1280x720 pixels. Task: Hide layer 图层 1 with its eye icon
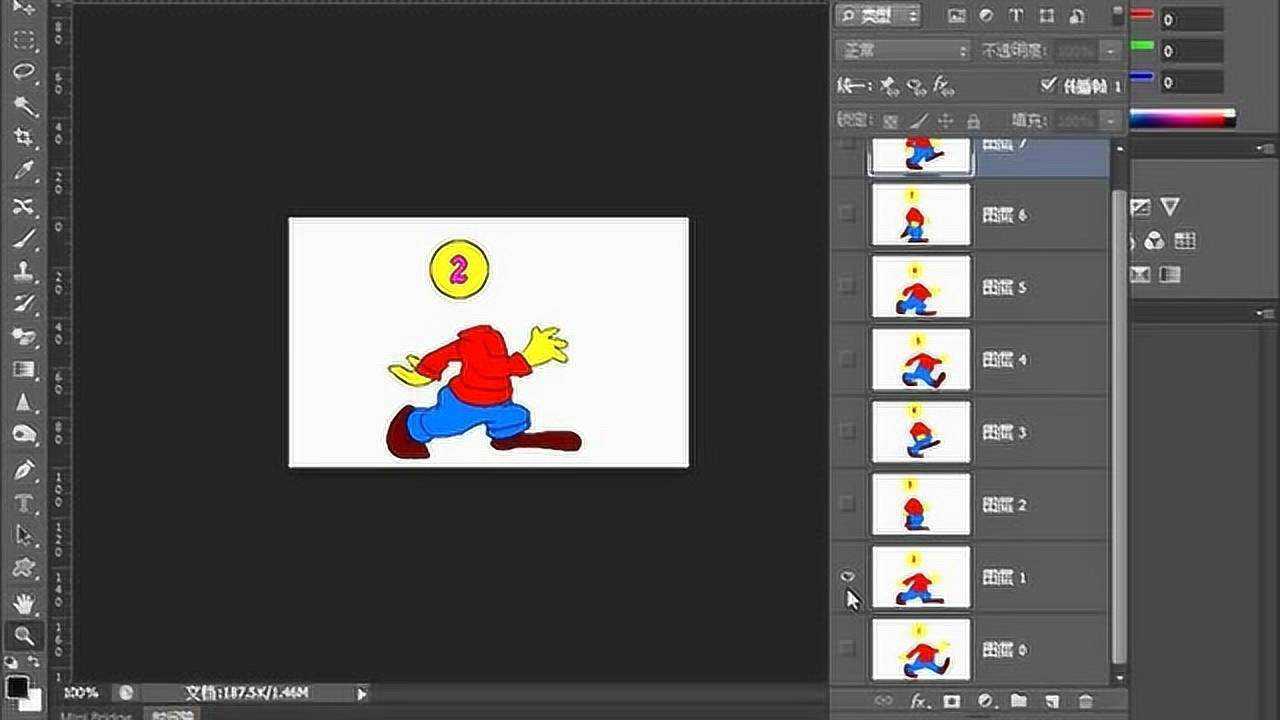click(x=848, y=576)
